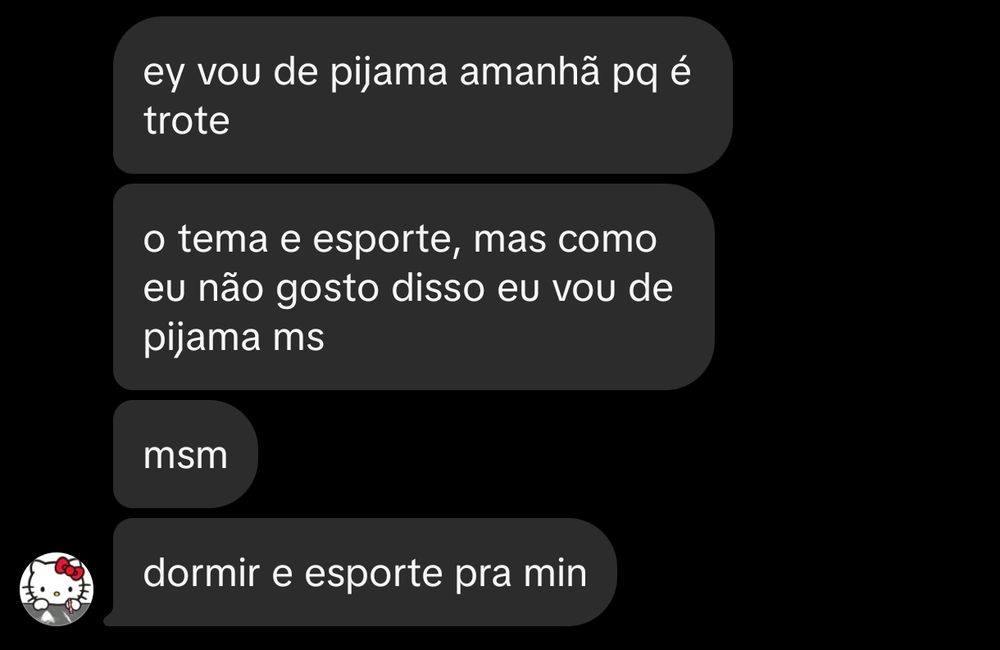The image size is (1000, 650).
Task: Click the word 'tema' in second message
Action: [223, 239]
